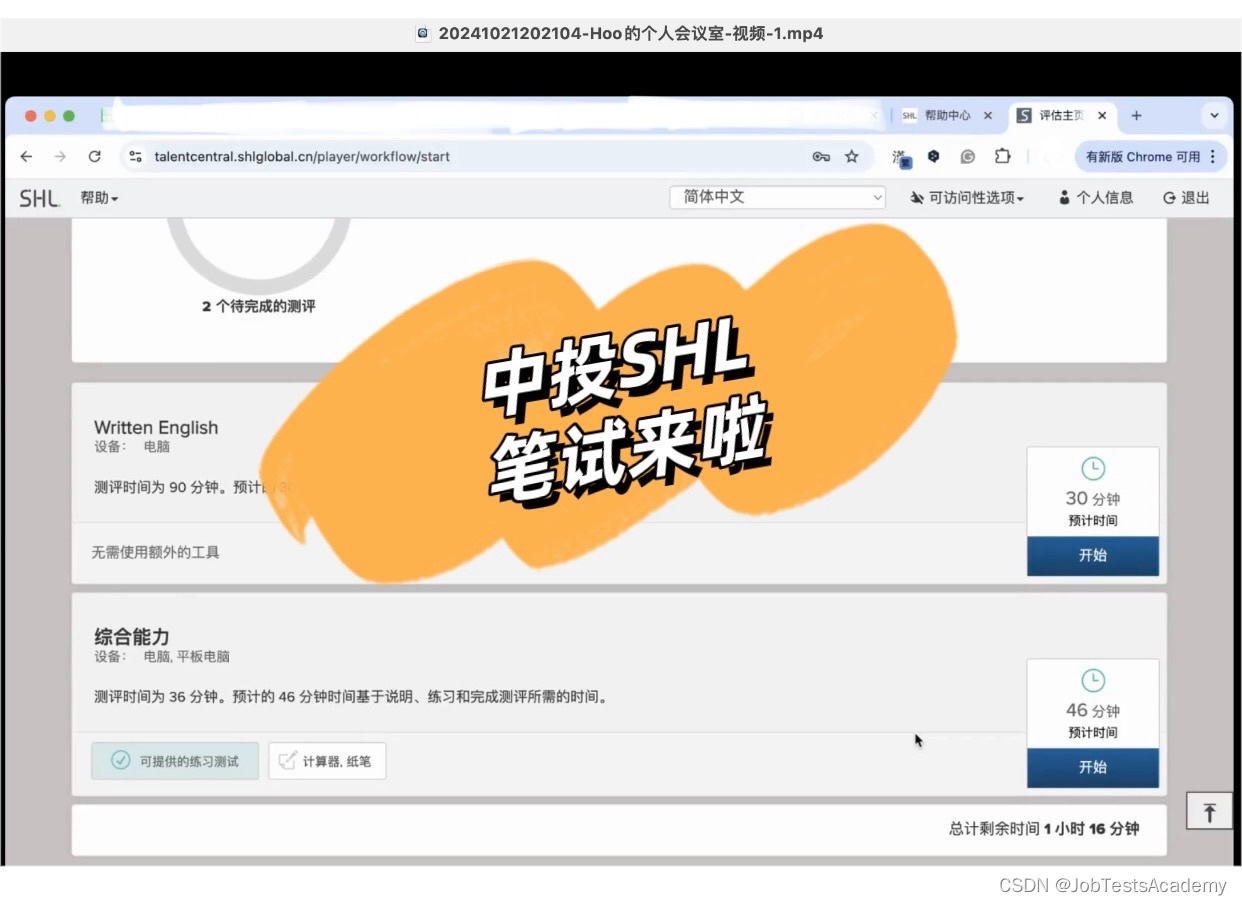Open the translation extension icon
Image resolution: width=1242 pixels, height=905 pixels.
point(900,157)
